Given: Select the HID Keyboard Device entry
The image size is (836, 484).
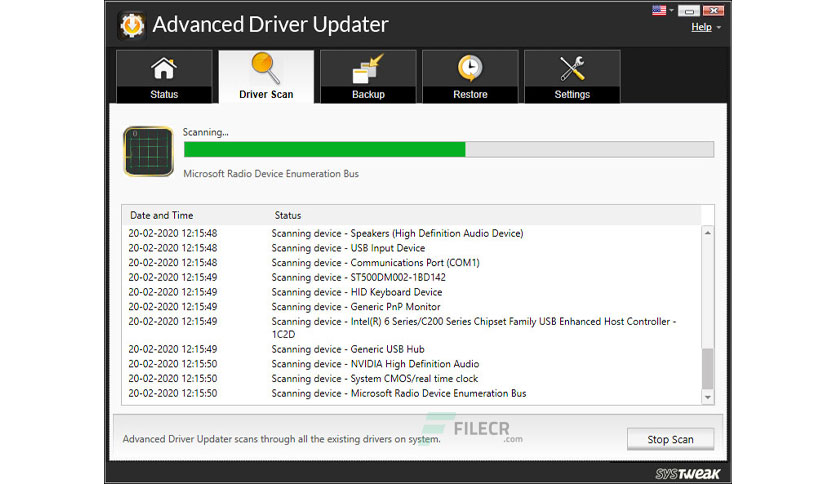Looking at the screenshot, I should coord(412,292).
